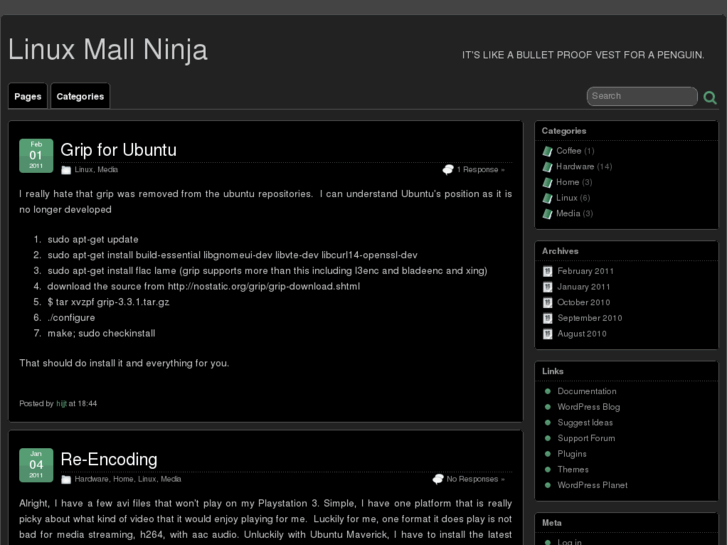Open Linux category under Grip for Ubuntu
The image size is (727, 545).
coord(83,170)
